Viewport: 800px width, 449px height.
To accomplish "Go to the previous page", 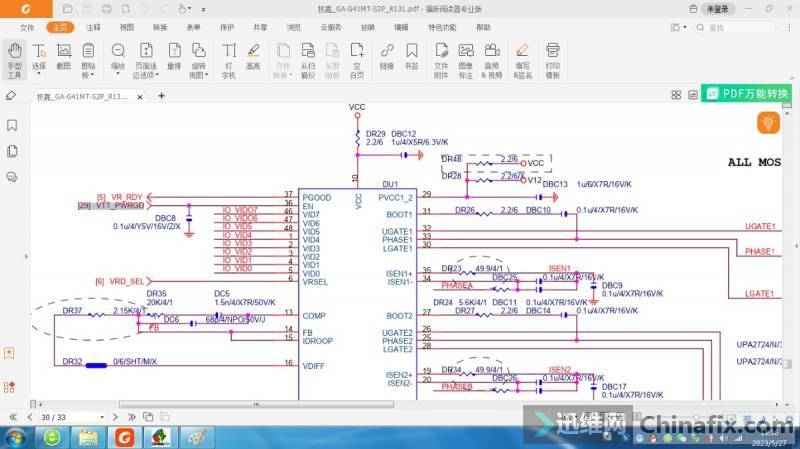I will click(30, 417).
